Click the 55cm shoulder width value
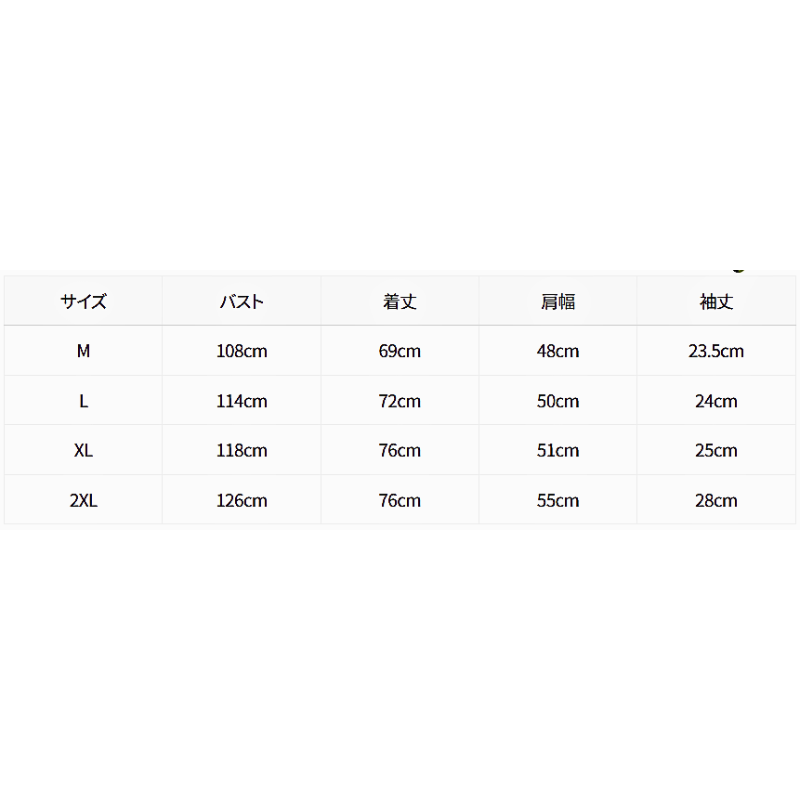The height and width of the screenshot is (800, 800). coord(558,501)
